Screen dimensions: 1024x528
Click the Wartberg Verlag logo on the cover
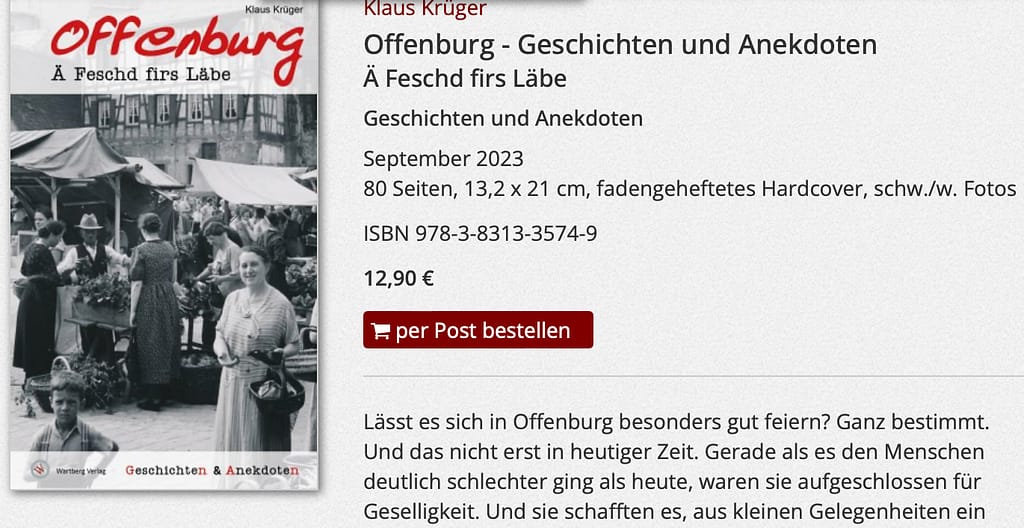click(x=68, y=470)
